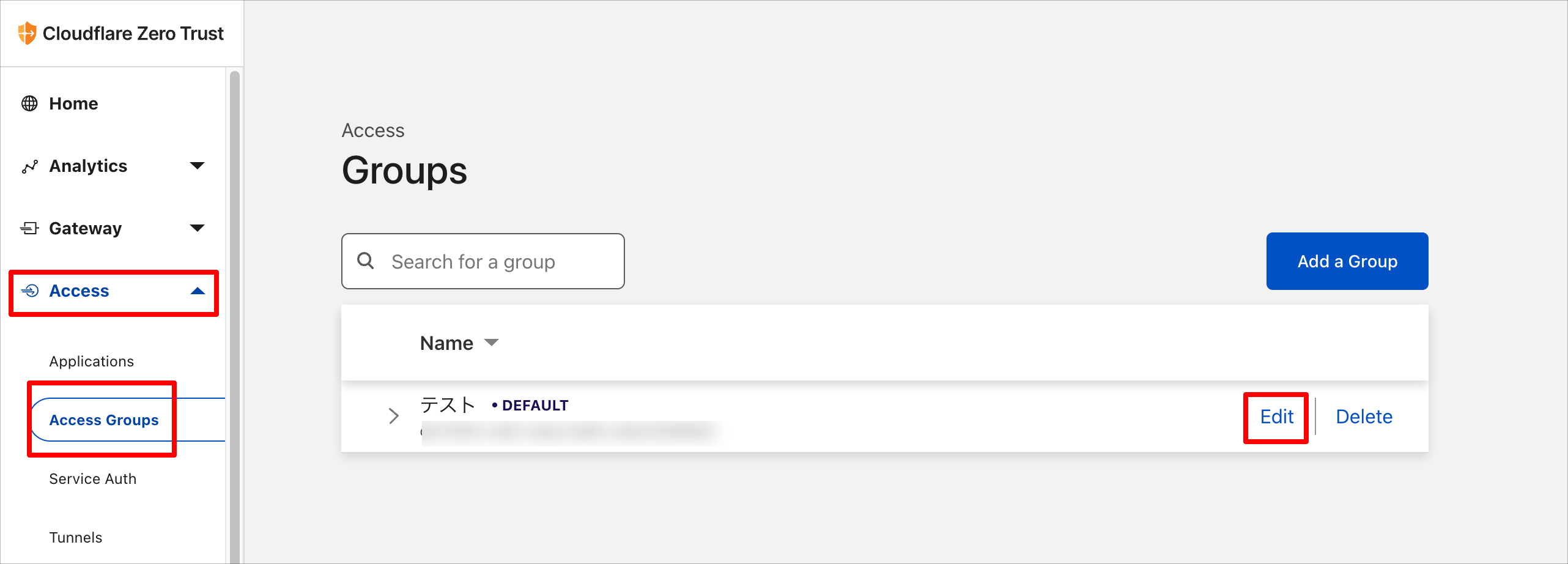The width and height of the screenshot is (1568, 564).
Task: Click the Analytics graph icon
Action: coord(29,166)
